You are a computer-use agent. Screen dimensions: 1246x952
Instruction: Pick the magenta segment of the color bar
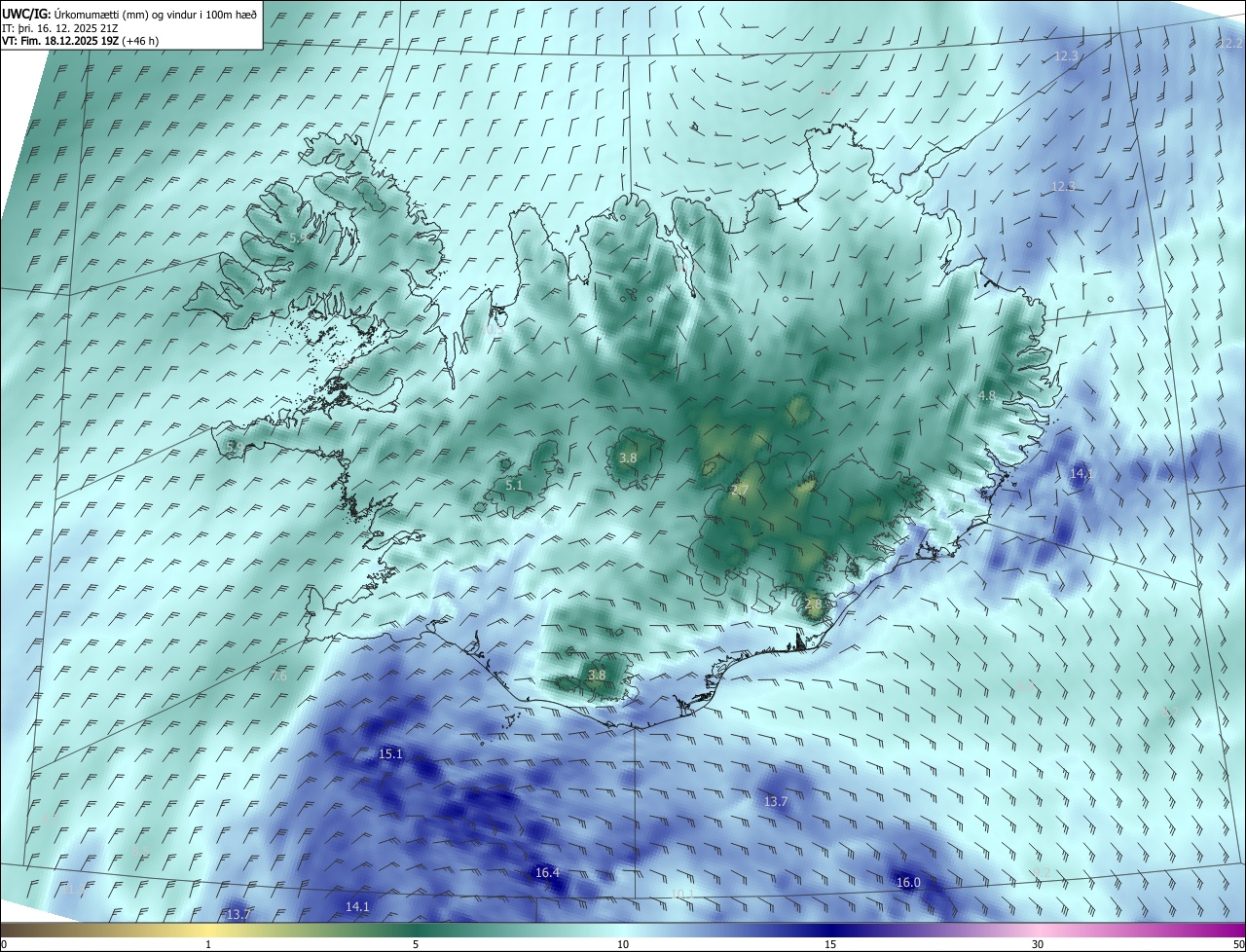click(1222, 930)
